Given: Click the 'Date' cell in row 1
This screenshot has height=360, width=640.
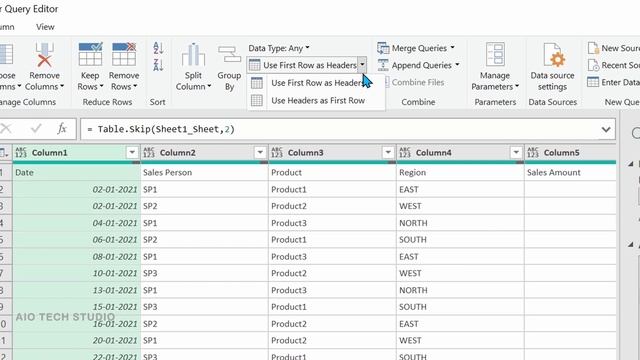Looking at the screenshot, I should tap(76, 172).
